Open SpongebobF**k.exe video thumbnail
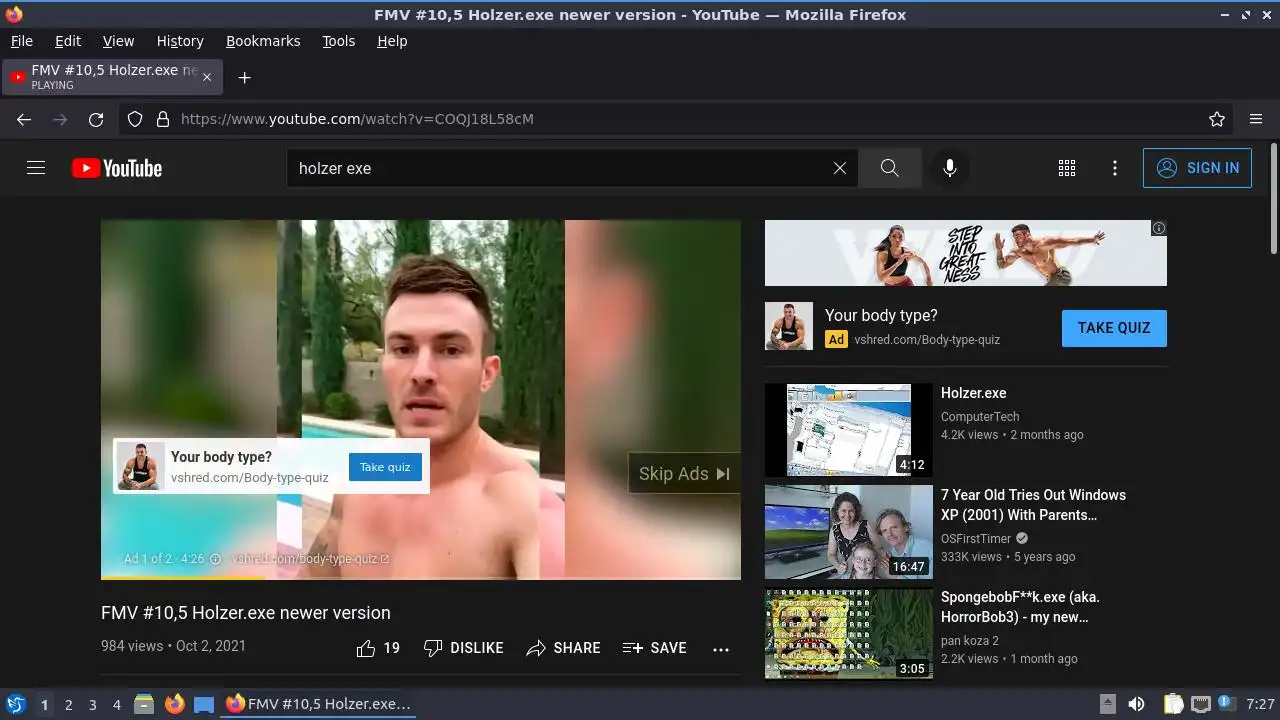 pyautogui.click(x=849, y=634)
